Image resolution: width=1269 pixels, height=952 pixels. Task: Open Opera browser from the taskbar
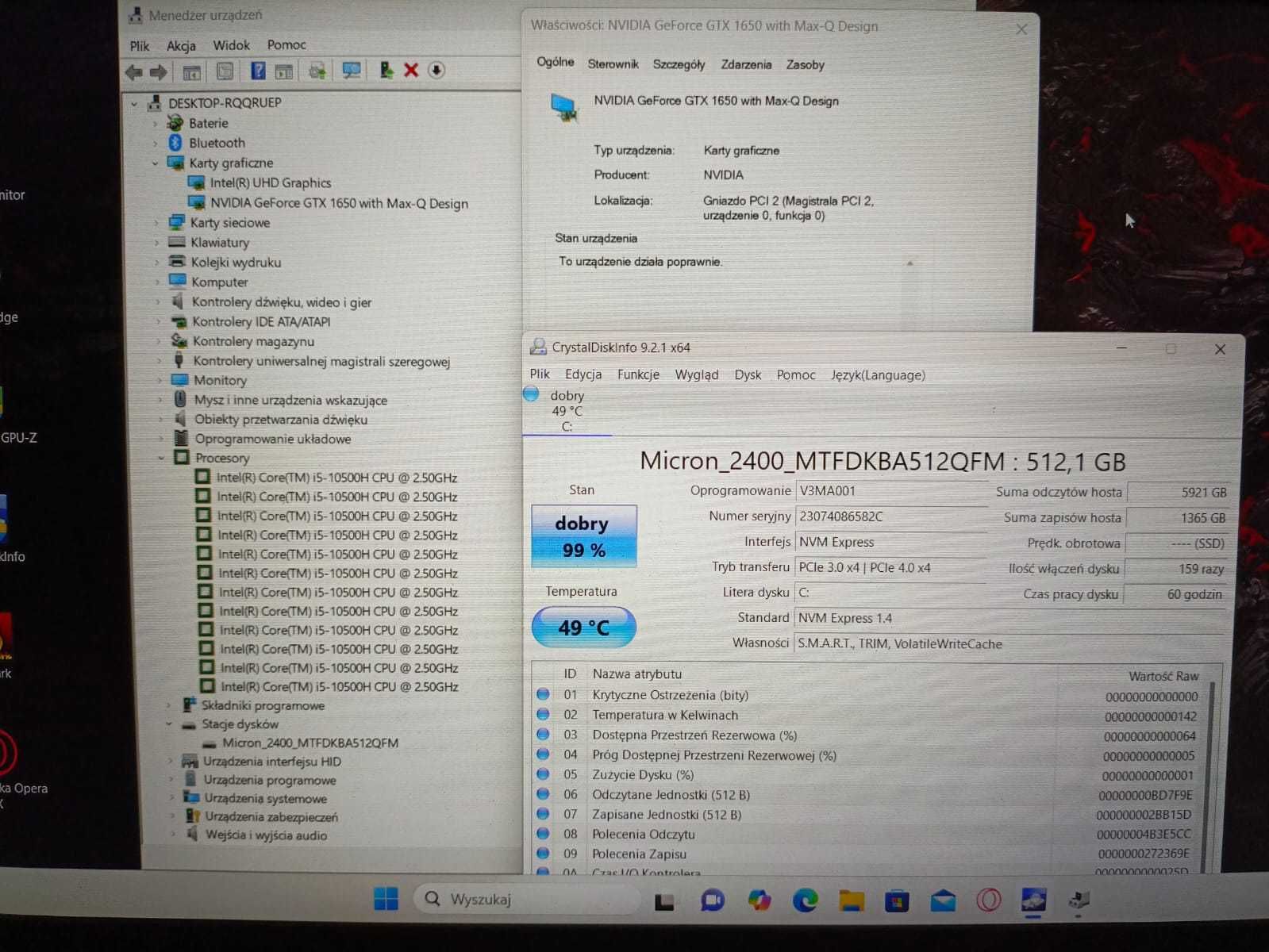pyautogui.click(x=988, y=900)
